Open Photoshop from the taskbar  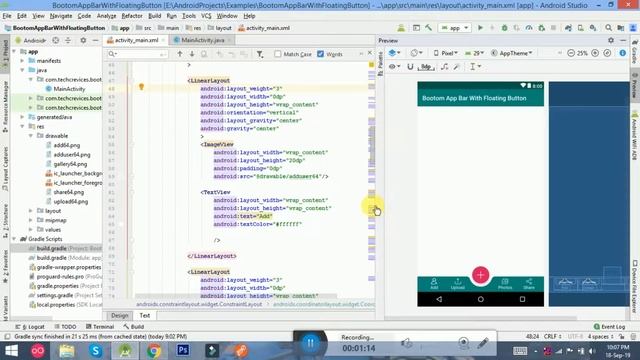pos(183,351)
